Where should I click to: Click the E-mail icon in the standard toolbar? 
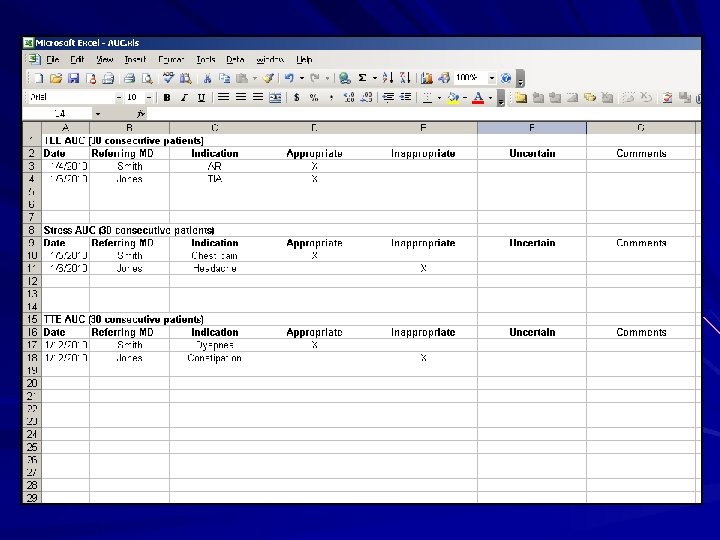coord(108,79)
